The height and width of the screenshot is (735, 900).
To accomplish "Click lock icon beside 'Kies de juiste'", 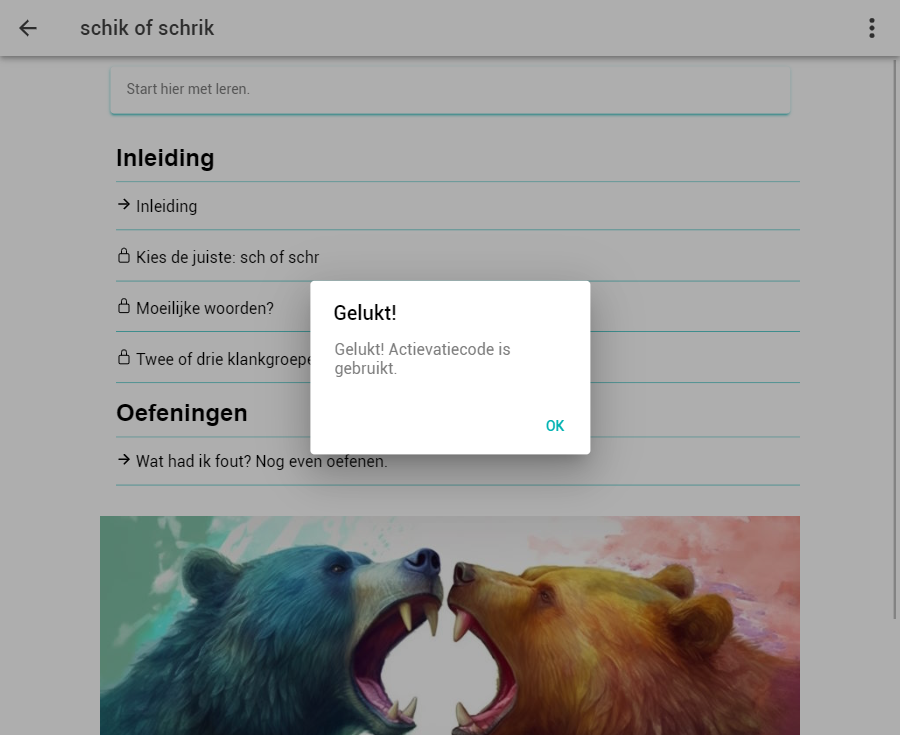I will (x=124, y=256).
